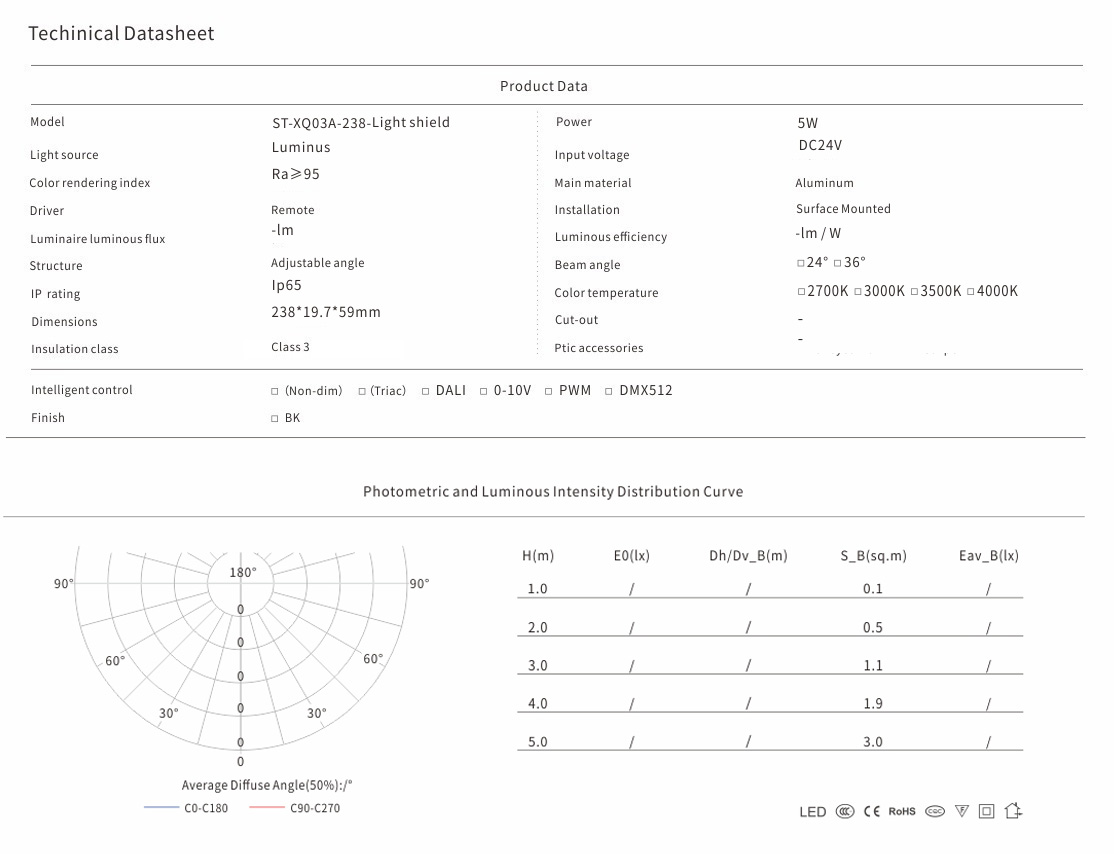Click the 180° label on polar chart
This screenshot has height=854, width=1114.
(x=243, y=573)
